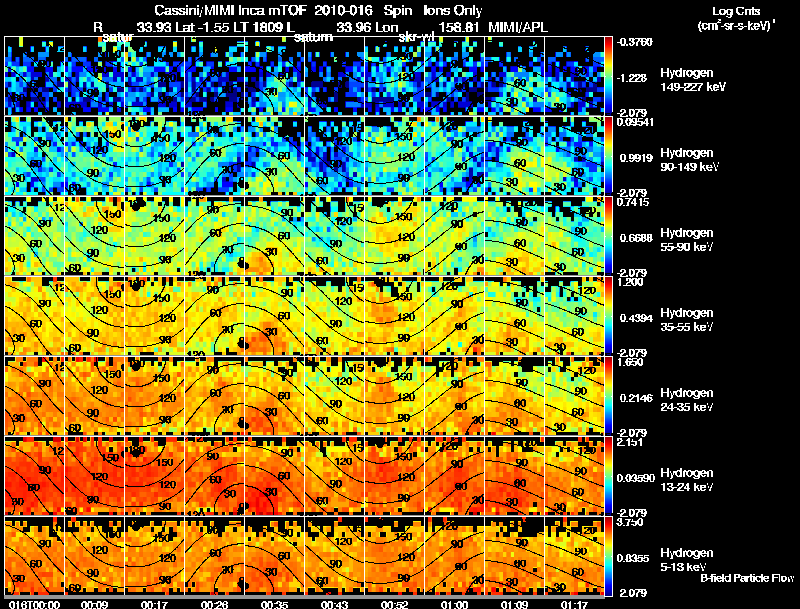Viewport: 800px width, 609px height.
Task: Click the 01:09 time axis label
Action: pos(514,604)
